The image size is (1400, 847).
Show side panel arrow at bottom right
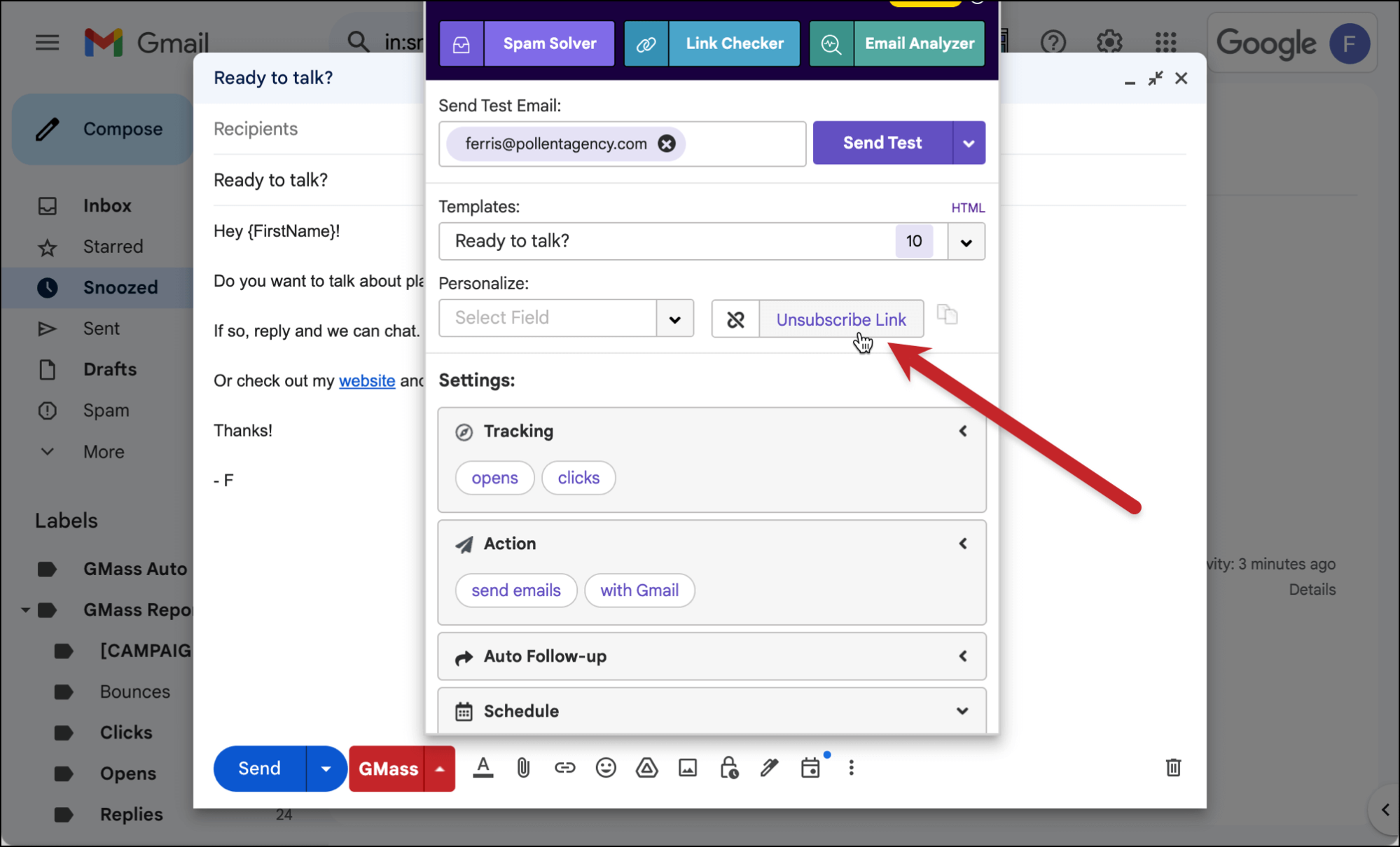(x=1385, y=811)
